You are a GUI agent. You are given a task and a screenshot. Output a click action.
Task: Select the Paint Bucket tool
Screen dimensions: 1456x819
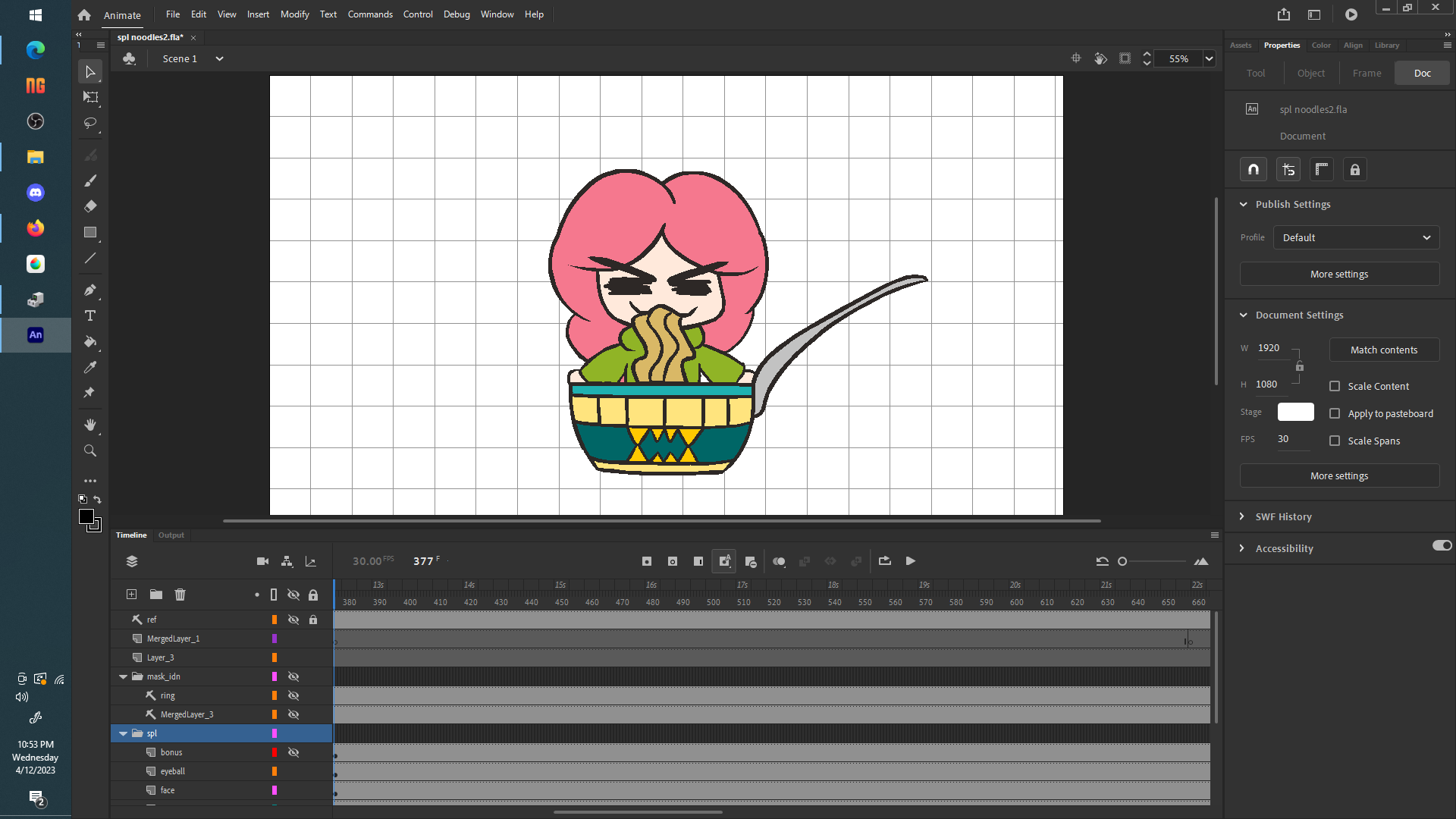point(90,341)
